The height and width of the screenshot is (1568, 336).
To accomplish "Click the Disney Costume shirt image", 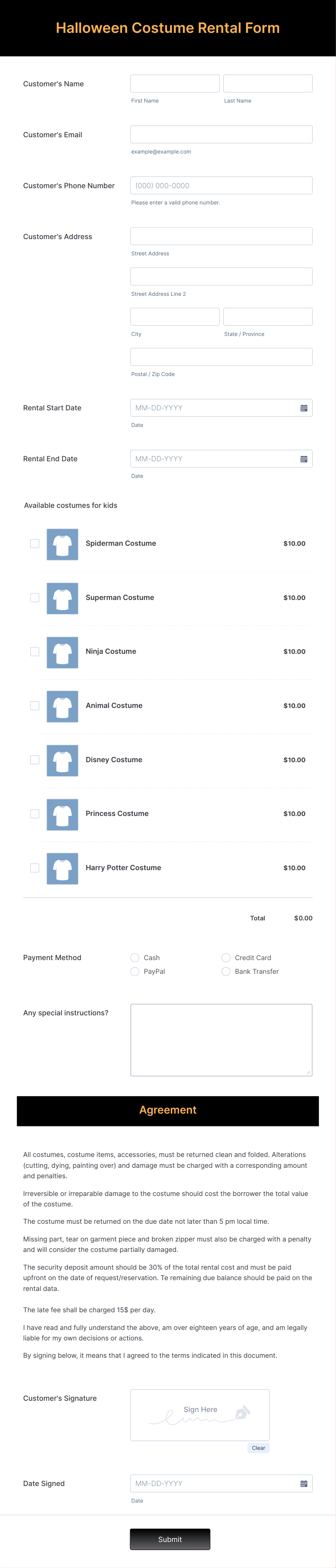I will click(x=62, y=760).
